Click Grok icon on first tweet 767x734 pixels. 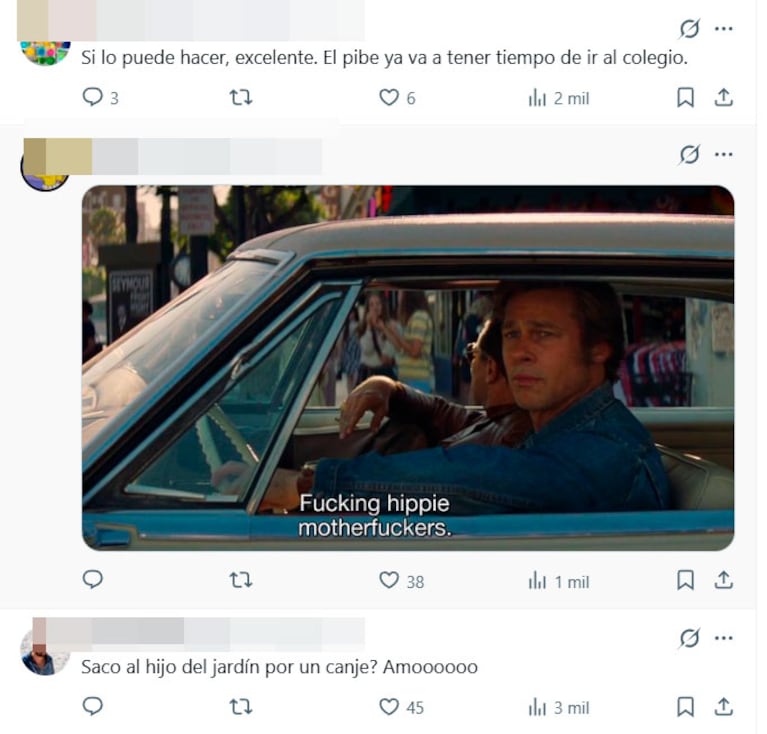pyautogui.click(x=689, y=28)
